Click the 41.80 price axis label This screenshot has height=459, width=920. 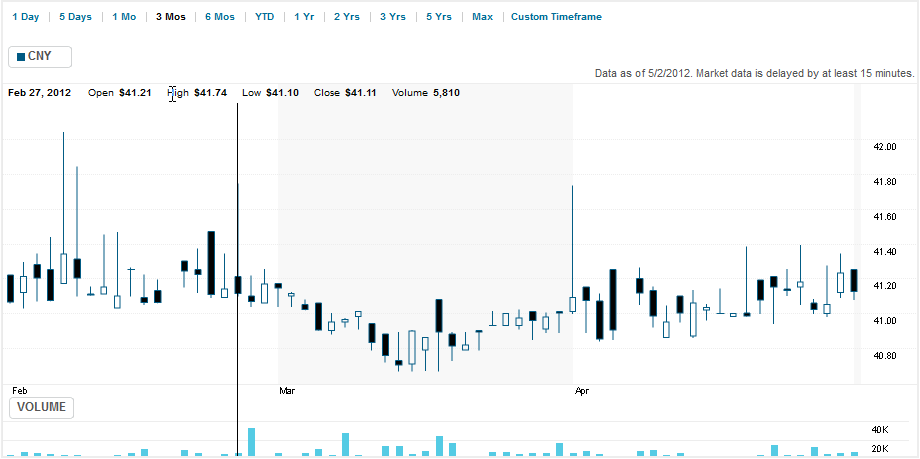885,182
